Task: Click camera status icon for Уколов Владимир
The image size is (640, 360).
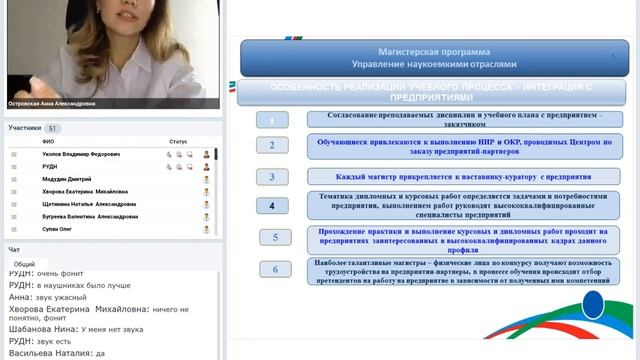Action: pos(179,154)
